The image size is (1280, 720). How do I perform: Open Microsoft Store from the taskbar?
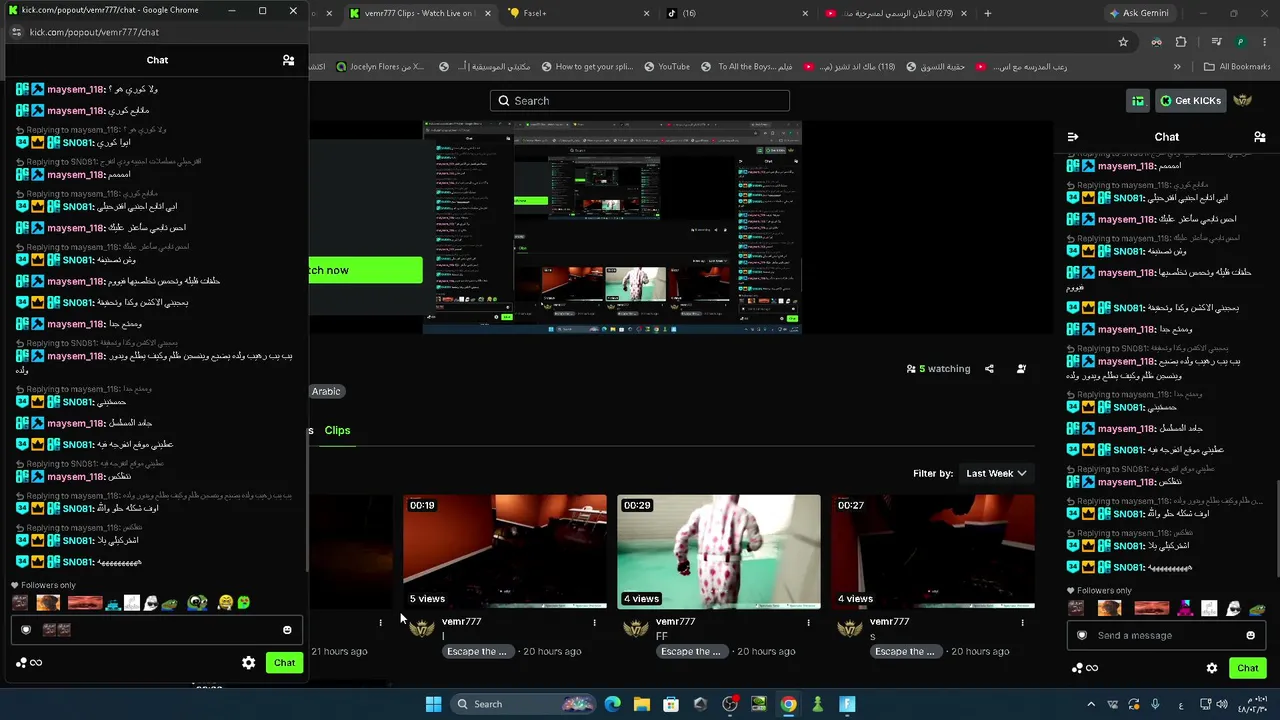coord(671,704)
